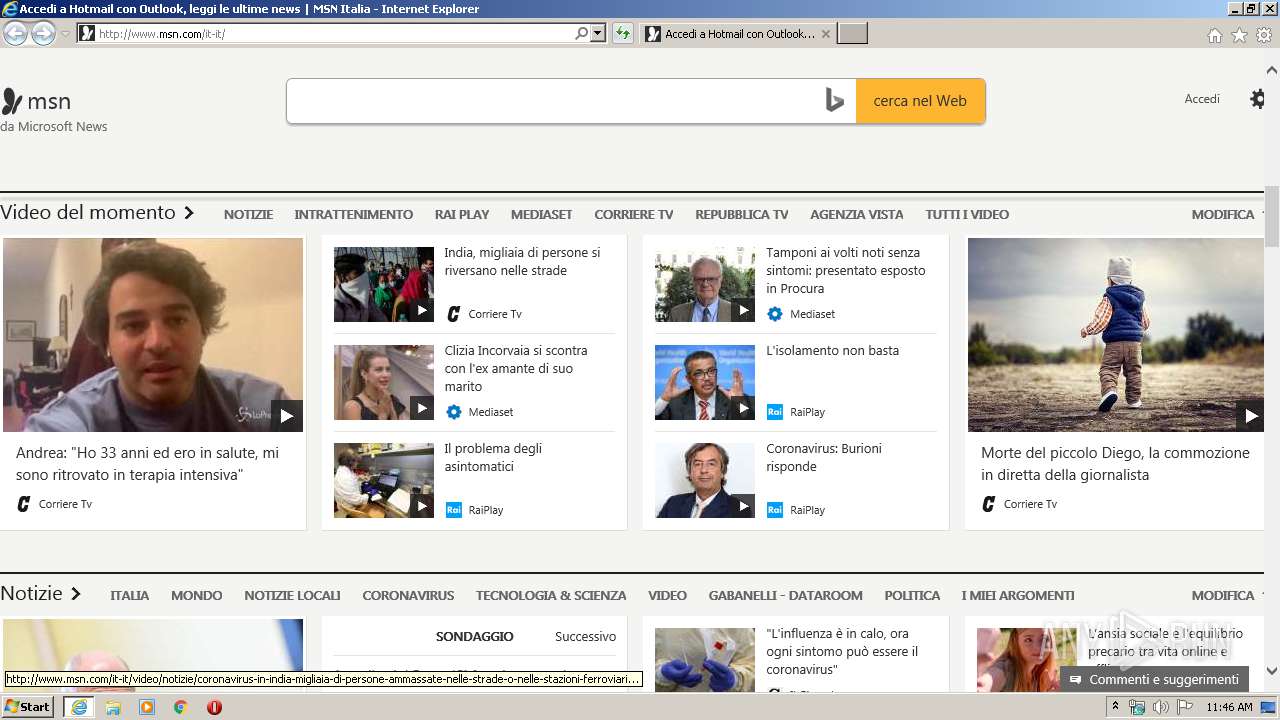Select the RAI PLAY tab
1280x720 pixels.
click(462, 214)
